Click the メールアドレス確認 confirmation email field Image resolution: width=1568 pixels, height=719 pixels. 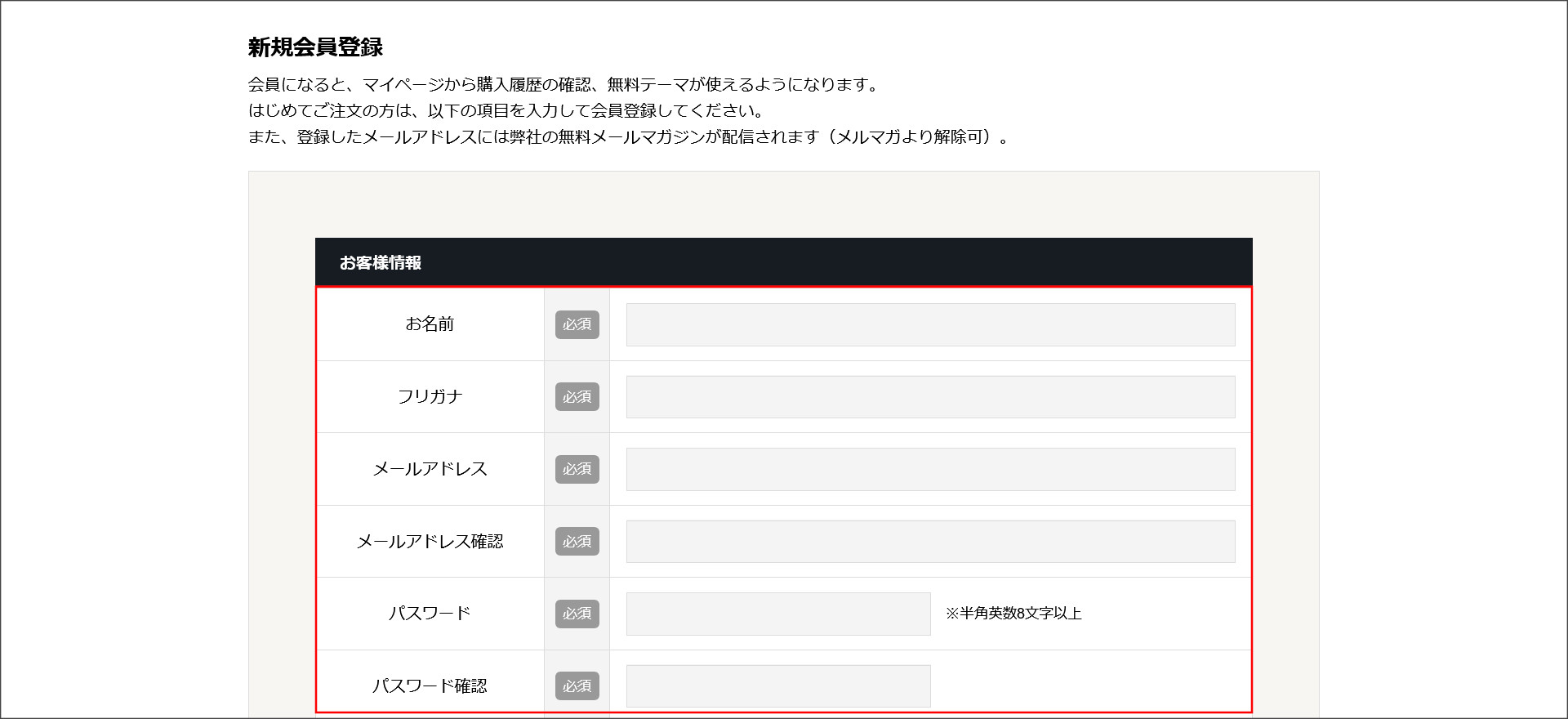point(929,541)
